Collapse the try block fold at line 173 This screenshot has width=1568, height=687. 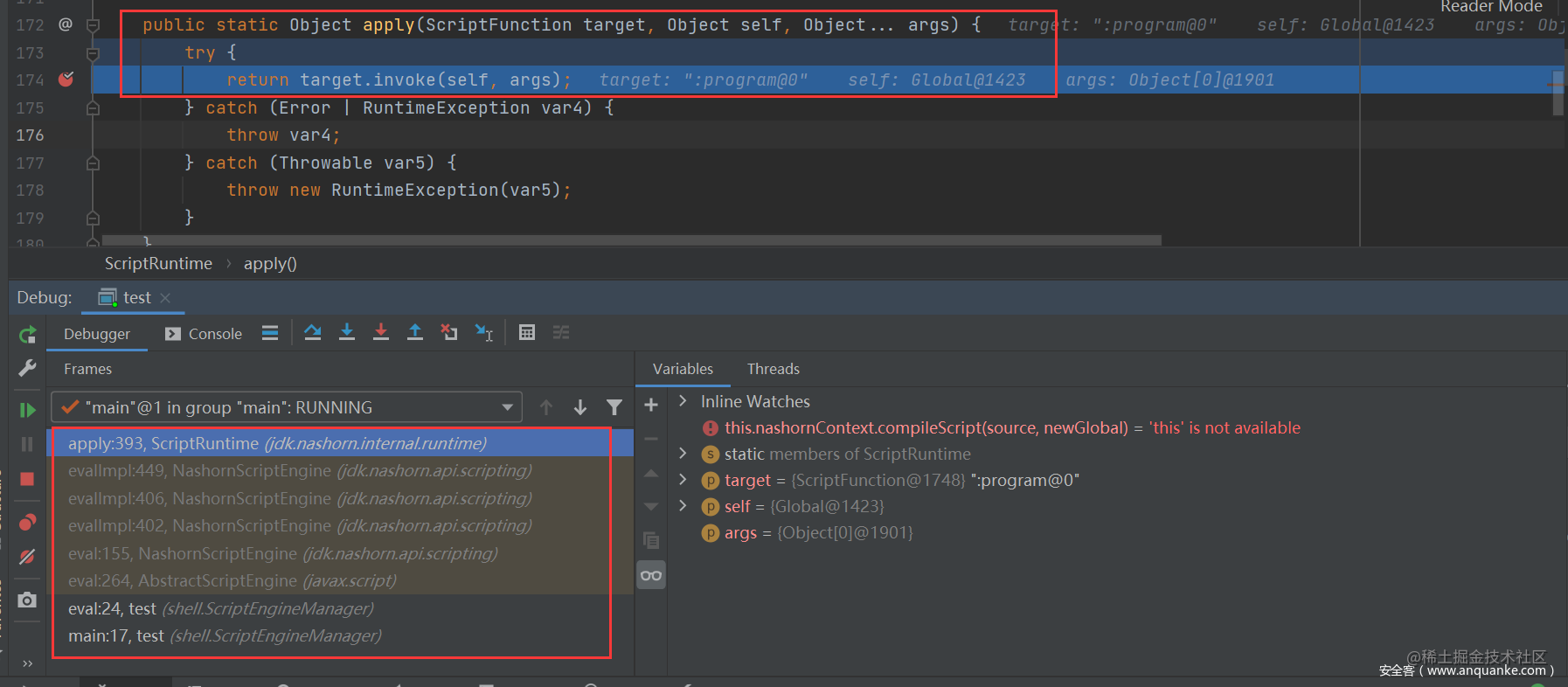coord(93,53)
